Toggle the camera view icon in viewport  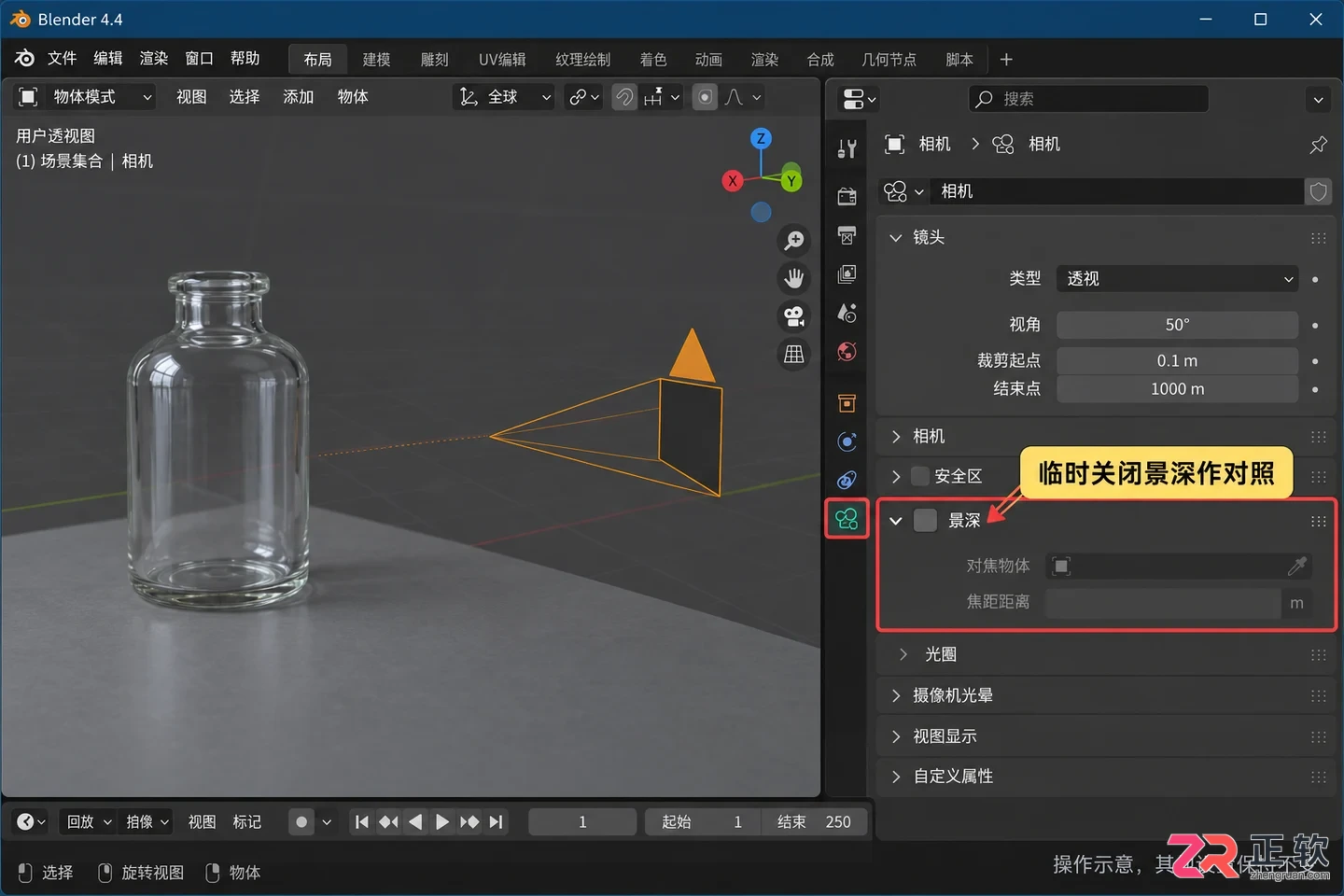click(x=794, y=316)
